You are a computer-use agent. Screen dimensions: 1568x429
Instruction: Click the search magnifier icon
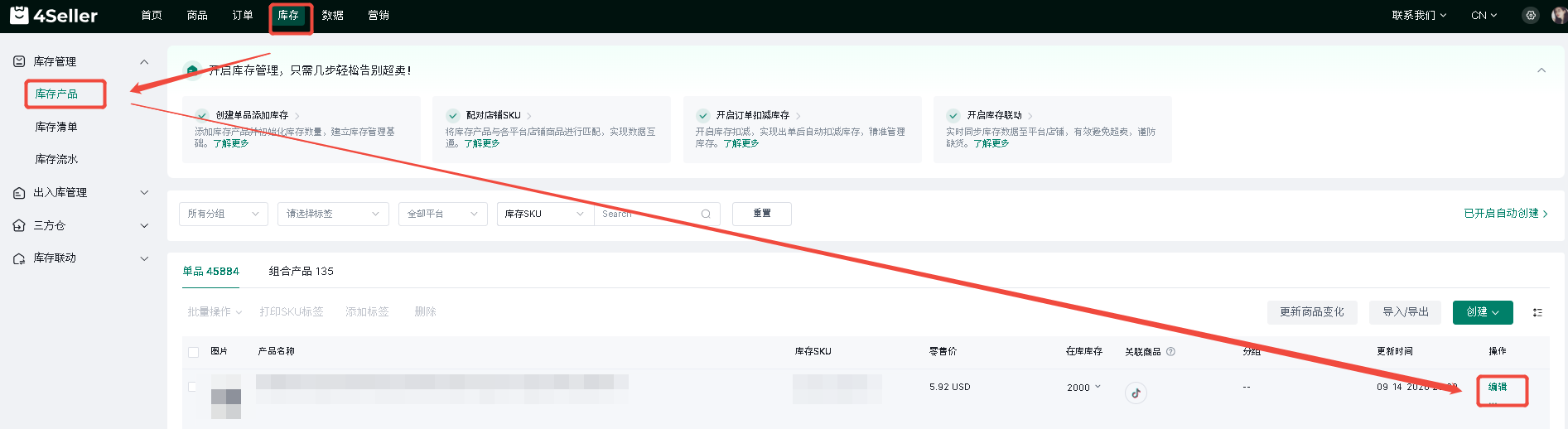click(706, 214)
